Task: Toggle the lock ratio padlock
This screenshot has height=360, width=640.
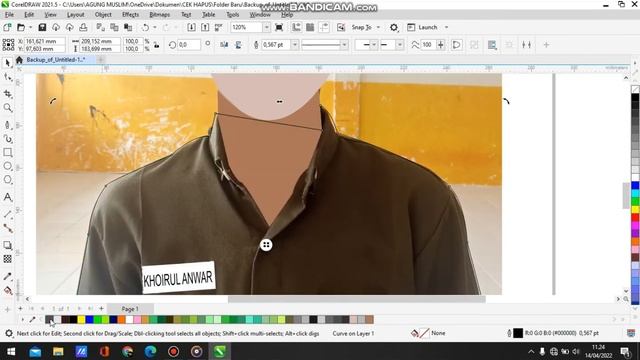Action: (157, 45)
